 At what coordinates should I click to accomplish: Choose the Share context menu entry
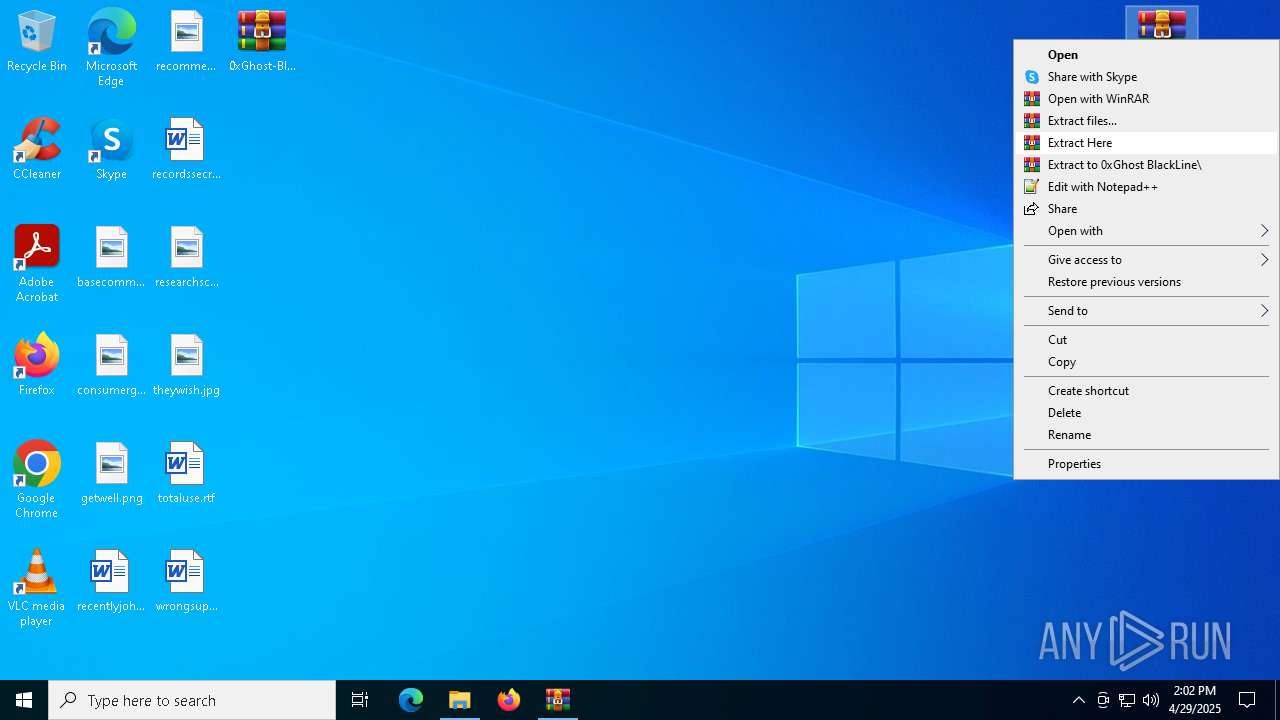click(1146, 209)
